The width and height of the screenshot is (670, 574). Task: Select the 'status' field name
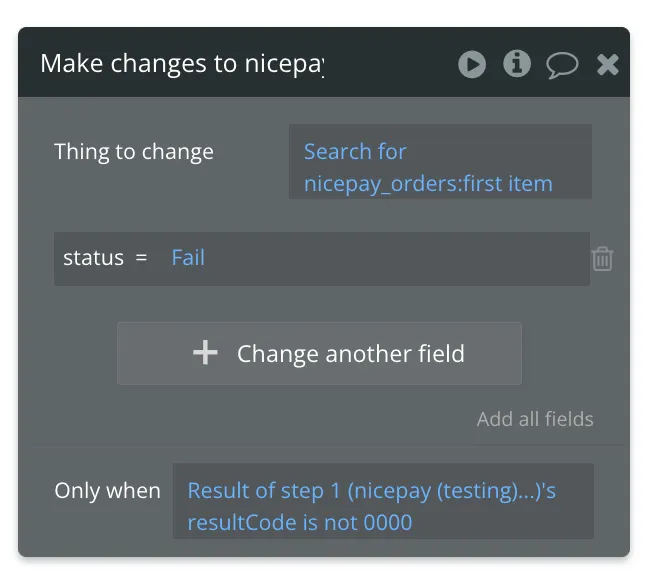pos(93,258)
